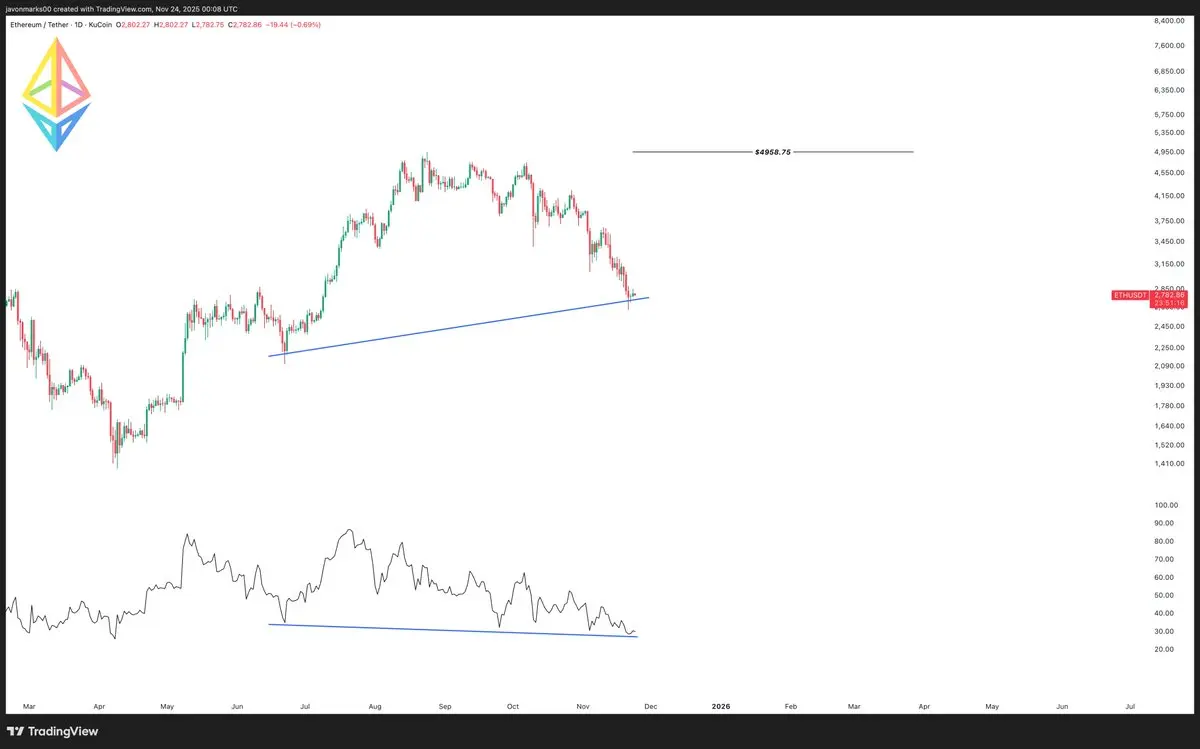The width and height of the screenshot is (1200, 749).
Task: Click the 4,950.00 price axis label
Action: pyautogui.click(x=1169, y=152)
